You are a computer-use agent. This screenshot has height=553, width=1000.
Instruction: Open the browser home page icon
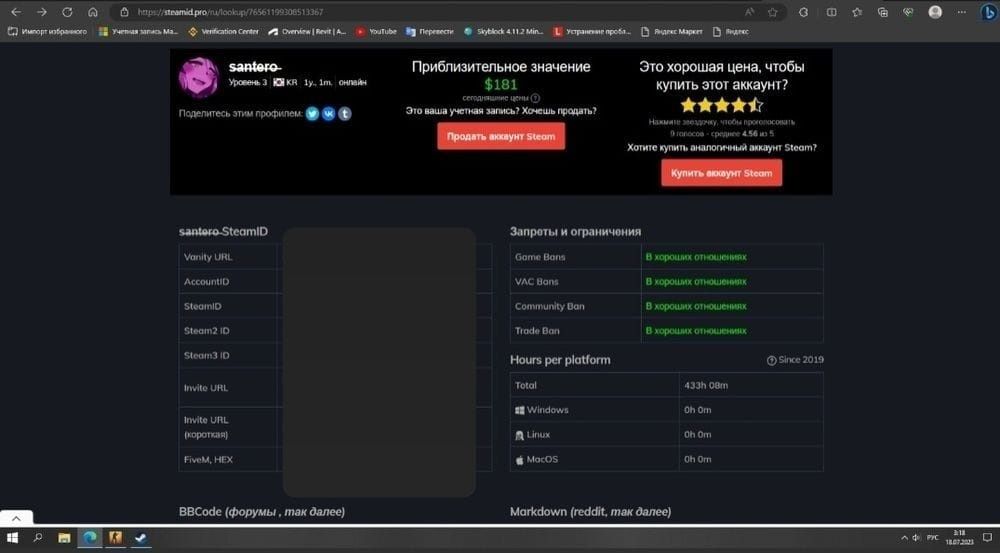pyautogui.click(x=92, y=12)
